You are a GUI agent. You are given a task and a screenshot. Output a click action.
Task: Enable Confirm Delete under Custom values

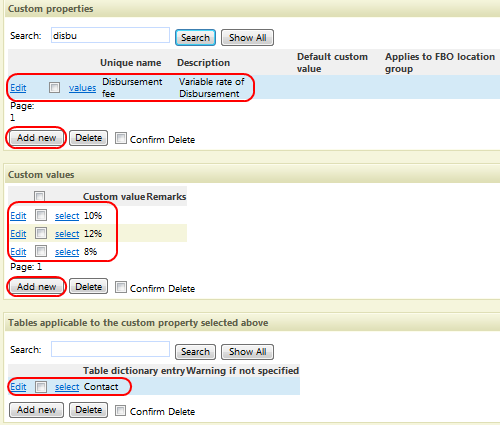pos(121,287)
